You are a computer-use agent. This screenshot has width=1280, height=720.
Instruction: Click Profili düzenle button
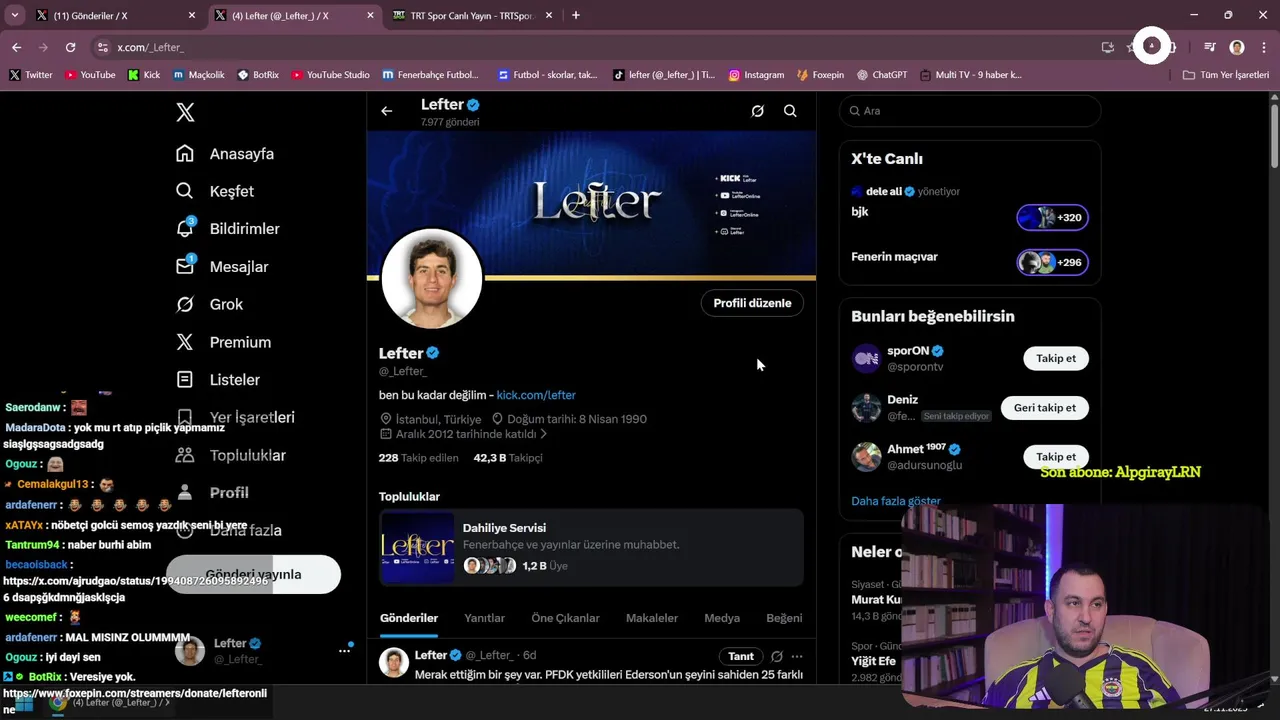(x=752, y=303)
